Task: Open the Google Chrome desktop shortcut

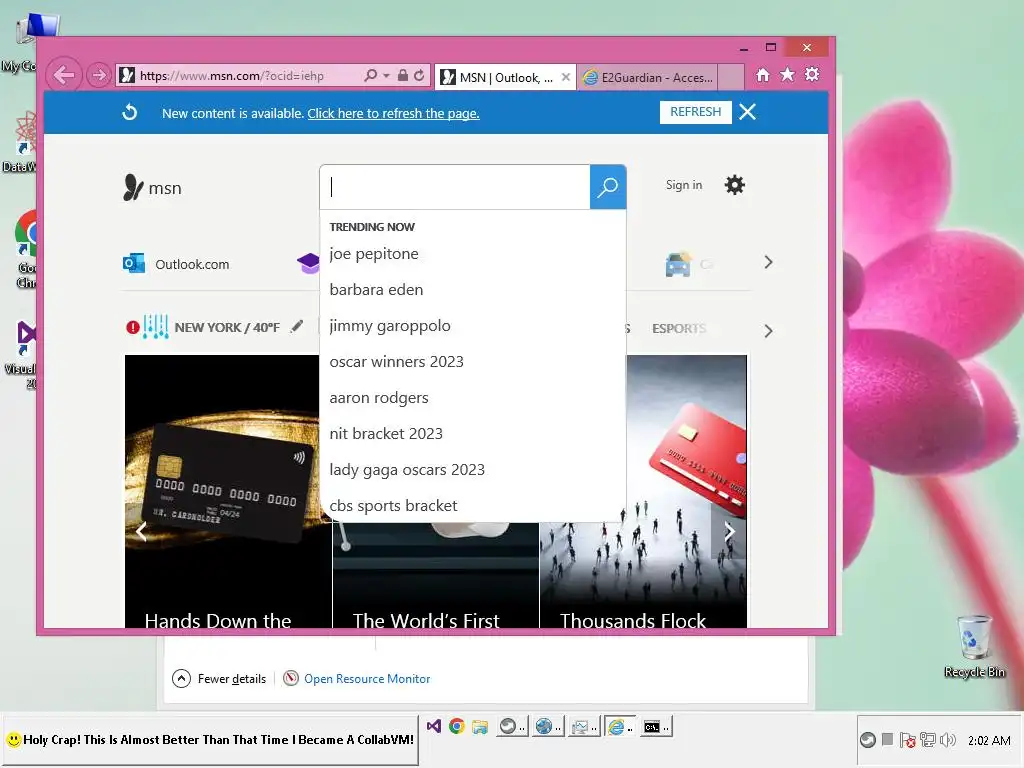Action: click(25, 249)
